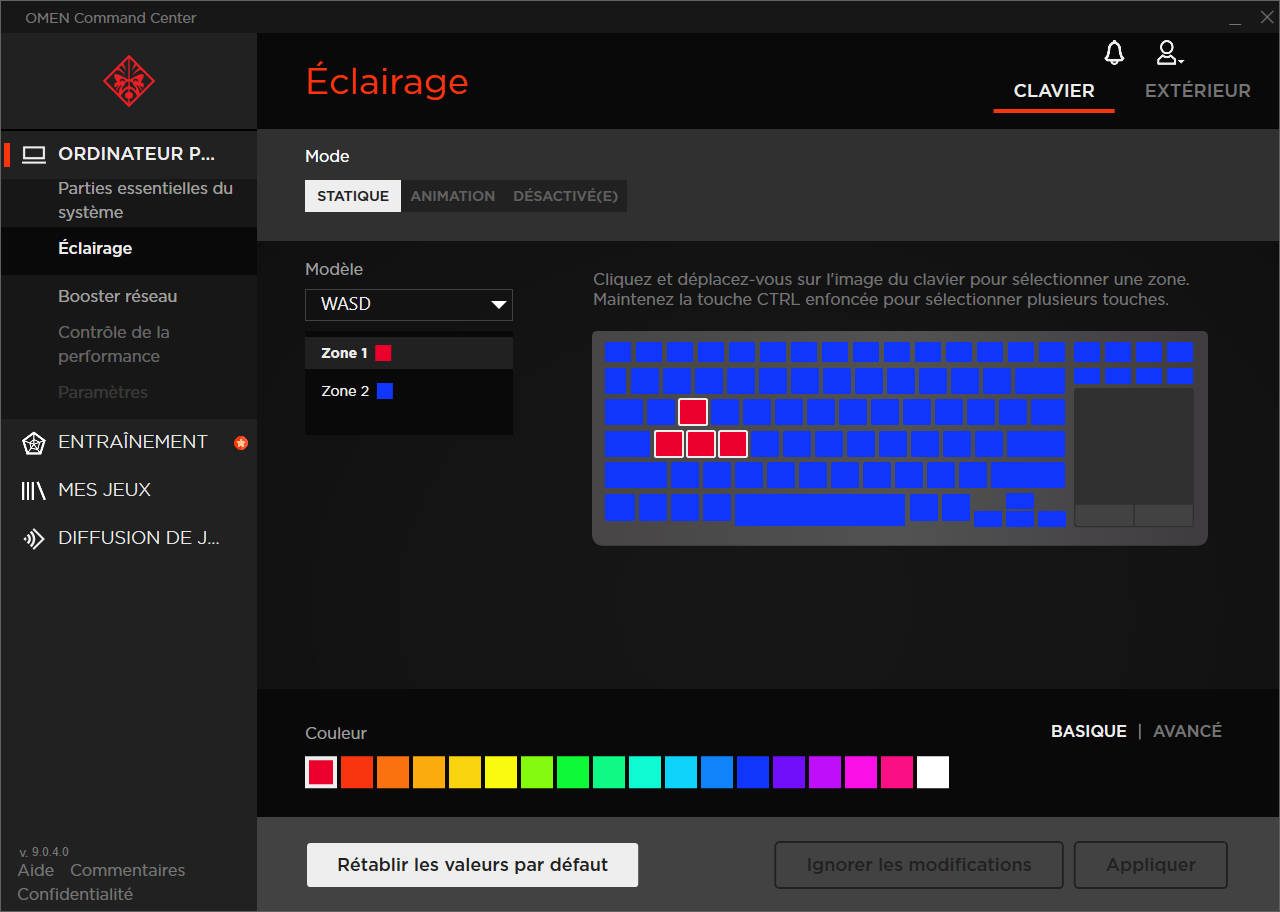Click the Diffusion de jeu streaming icon
Screen dimensions: 1280x912
[34, 539]
